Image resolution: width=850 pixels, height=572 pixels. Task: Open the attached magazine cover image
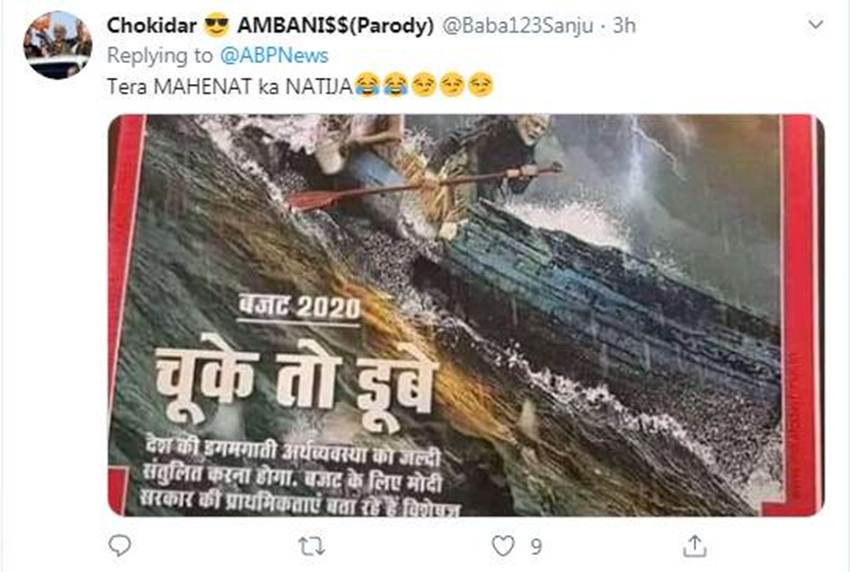466,315
